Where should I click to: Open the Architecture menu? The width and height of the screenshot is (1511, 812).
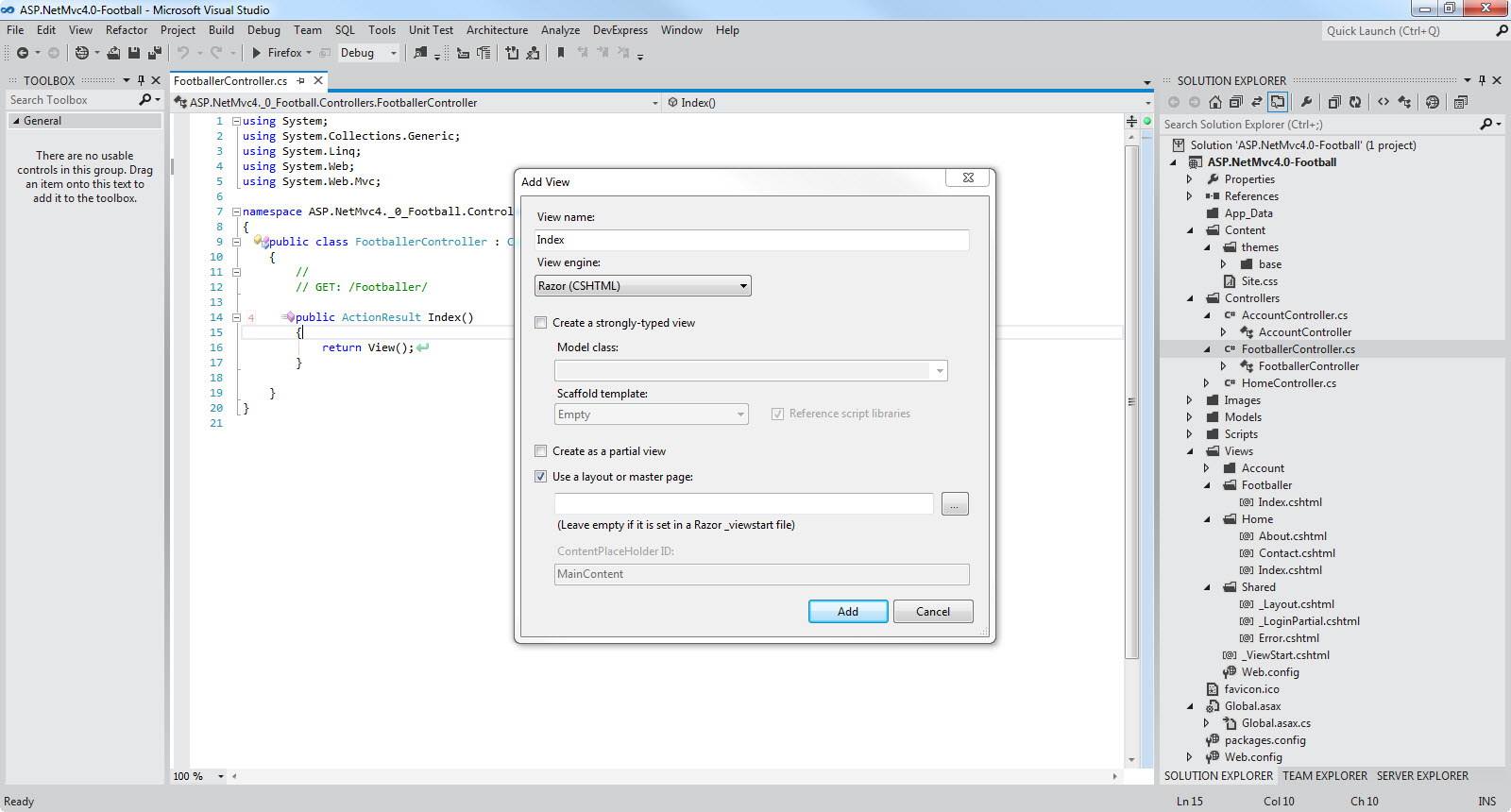[x=497, y=30]
